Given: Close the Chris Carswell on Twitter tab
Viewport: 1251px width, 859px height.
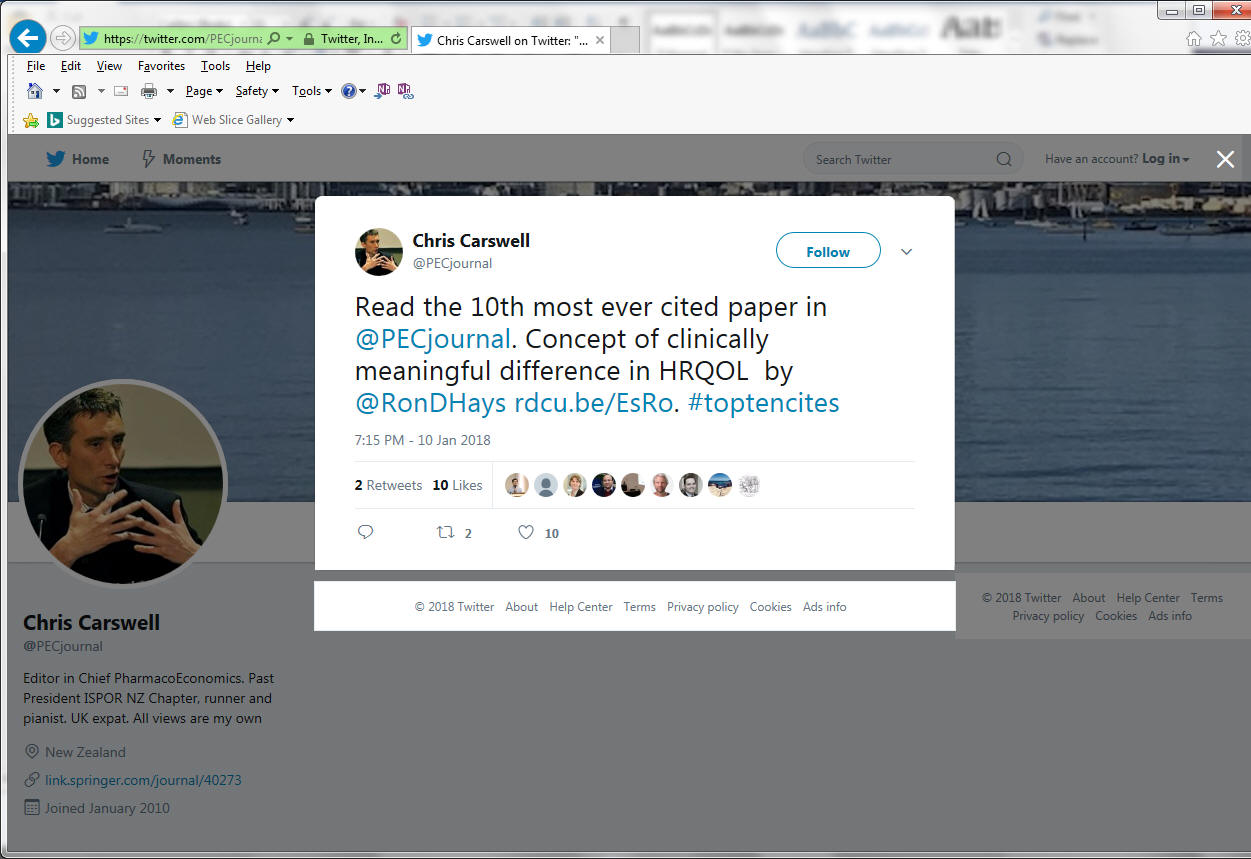Looking at the screenshot, I should click(x=600, y=40).
